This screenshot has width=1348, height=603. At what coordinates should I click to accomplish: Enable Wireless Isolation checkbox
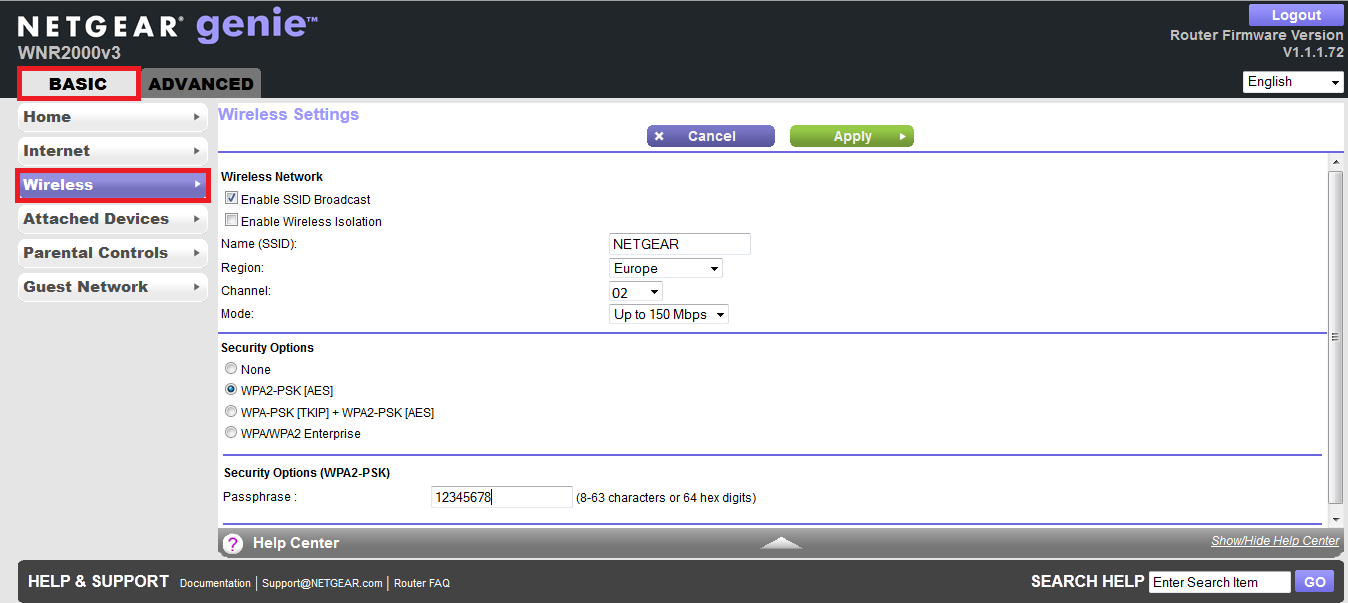coord(231,221)
